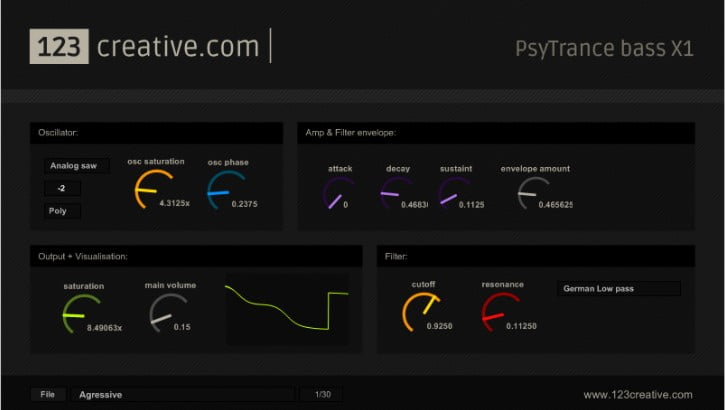The height and width of the screenshot is (410, 725).
Task: Click the 4.3125x osc saturation value
Action: 174,203
